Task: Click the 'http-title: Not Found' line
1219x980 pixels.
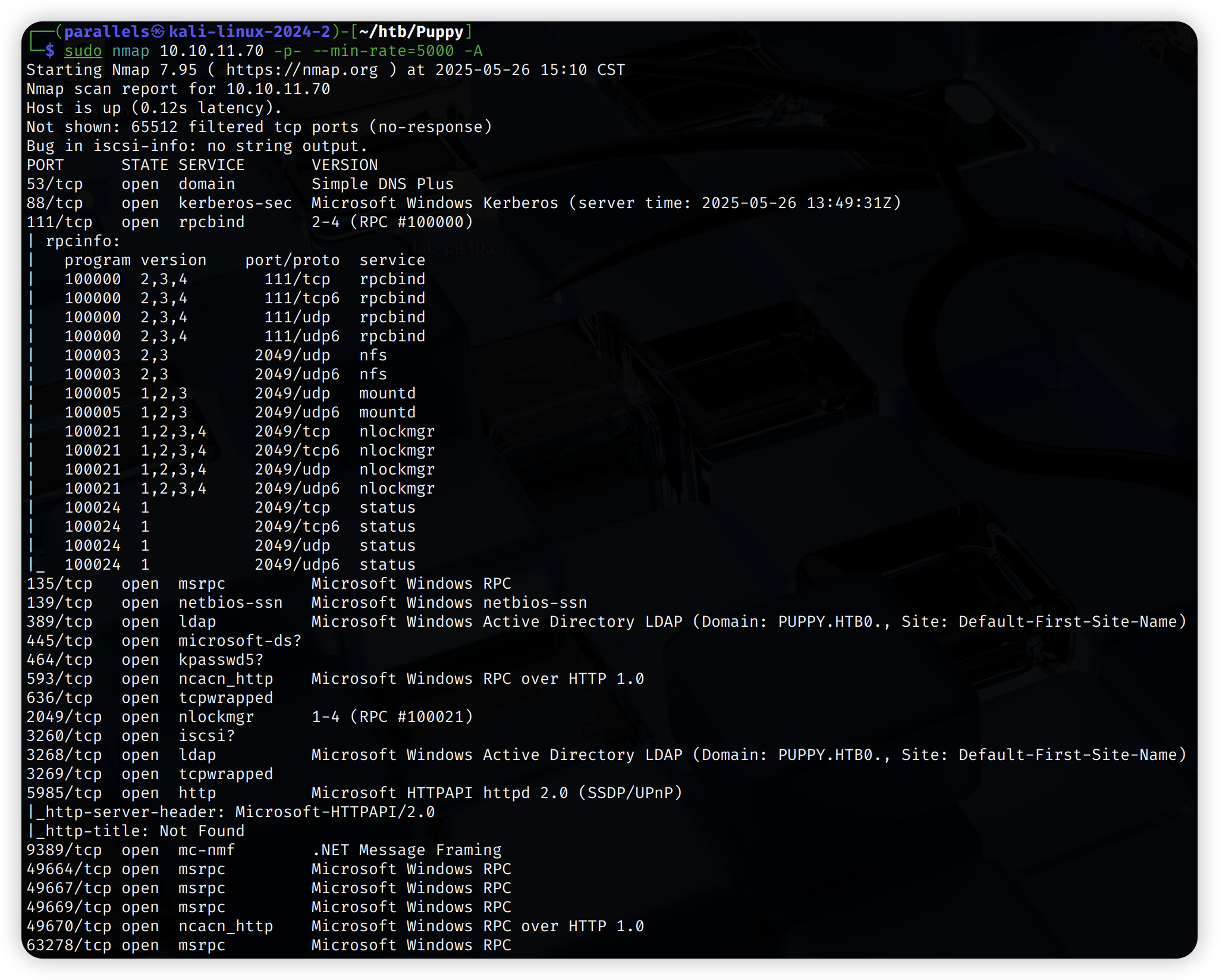Action: click(x=137, y=831)
